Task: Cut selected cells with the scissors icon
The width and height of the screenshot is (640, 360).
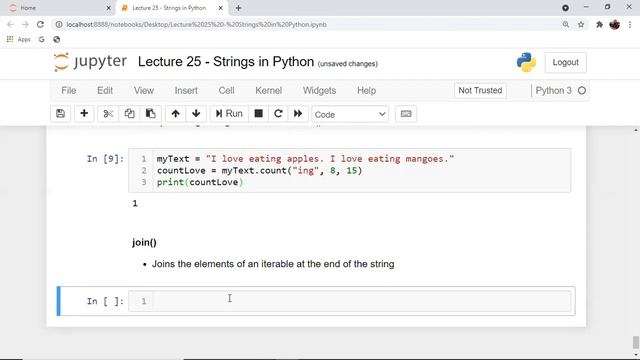Action: 108,114
